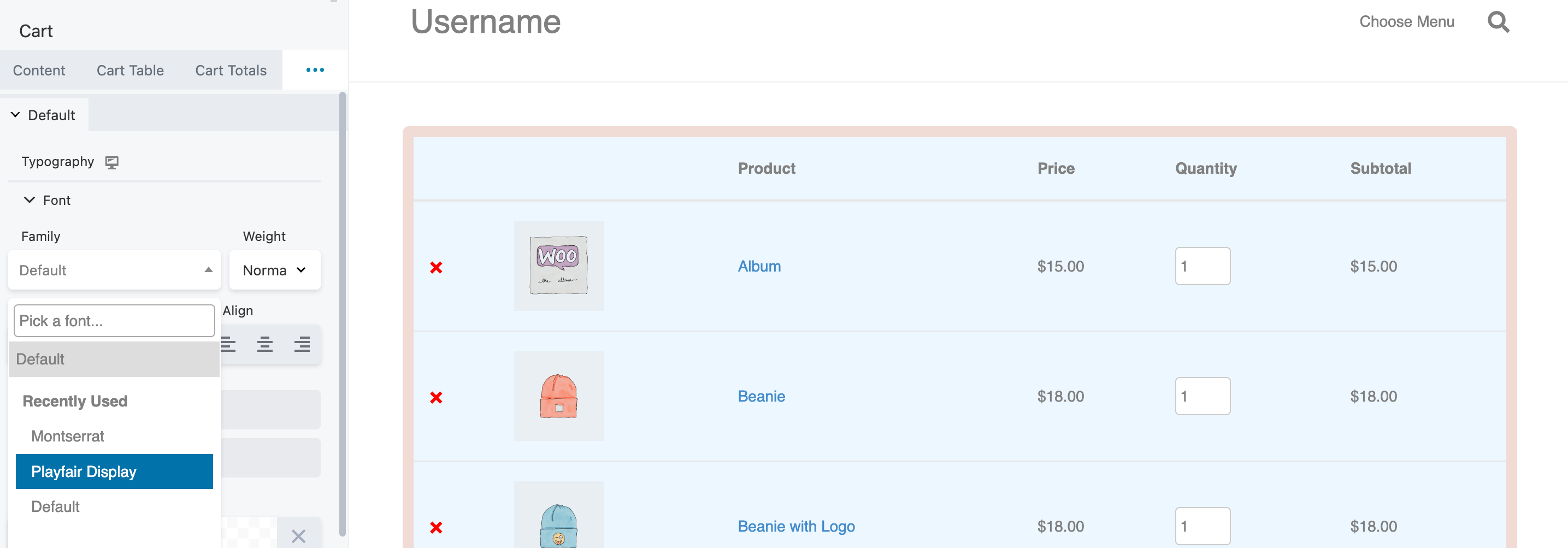Remove Album from cart using red X

pos(436,267)
